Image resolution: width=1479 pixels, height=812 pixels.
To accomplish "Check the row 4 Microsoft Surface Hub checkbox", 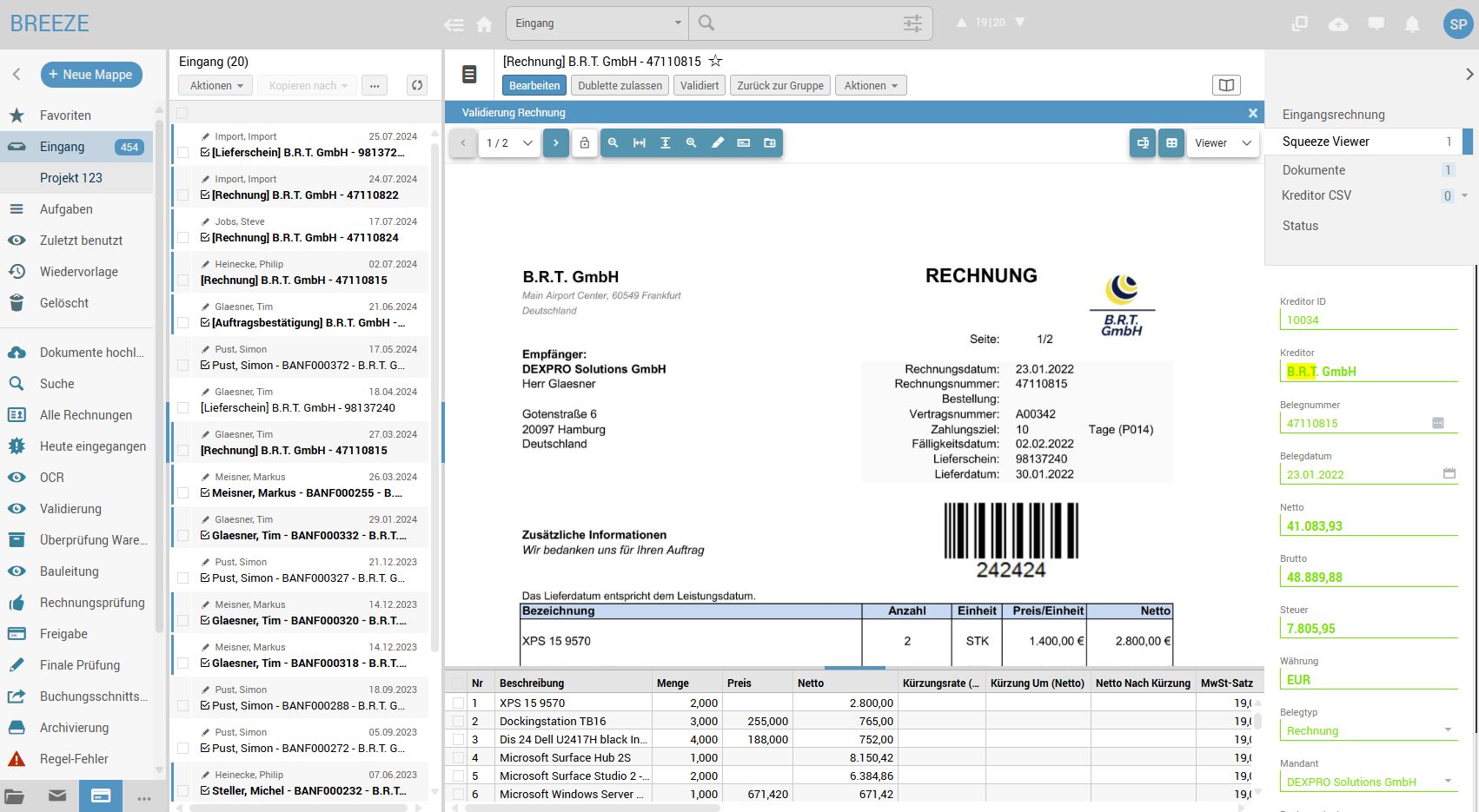I will (458, 758).
